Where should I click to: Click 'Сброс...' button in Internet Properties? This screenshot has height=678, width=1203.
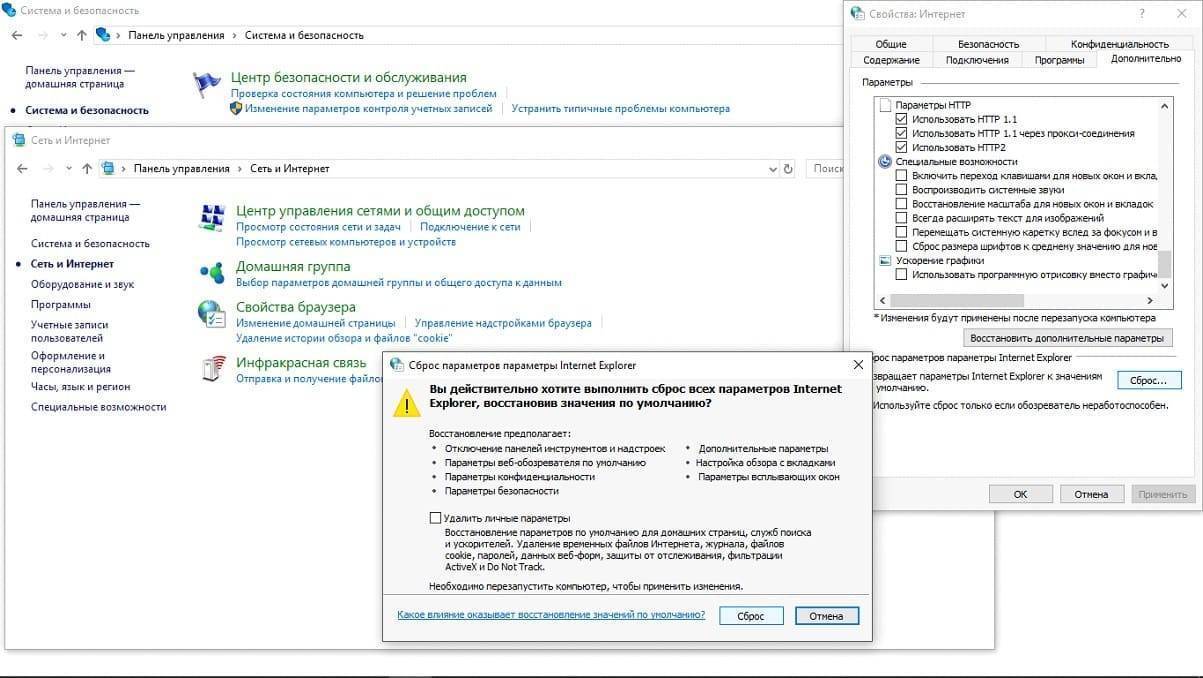[1149, 380]
